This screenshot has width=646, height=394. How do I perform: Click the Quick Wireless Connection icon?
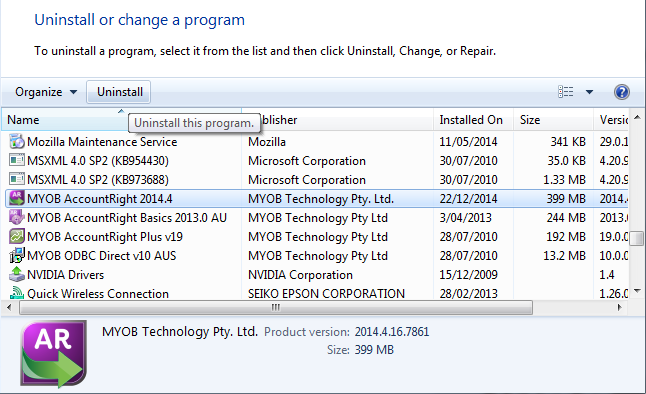(x=17, y=293)
